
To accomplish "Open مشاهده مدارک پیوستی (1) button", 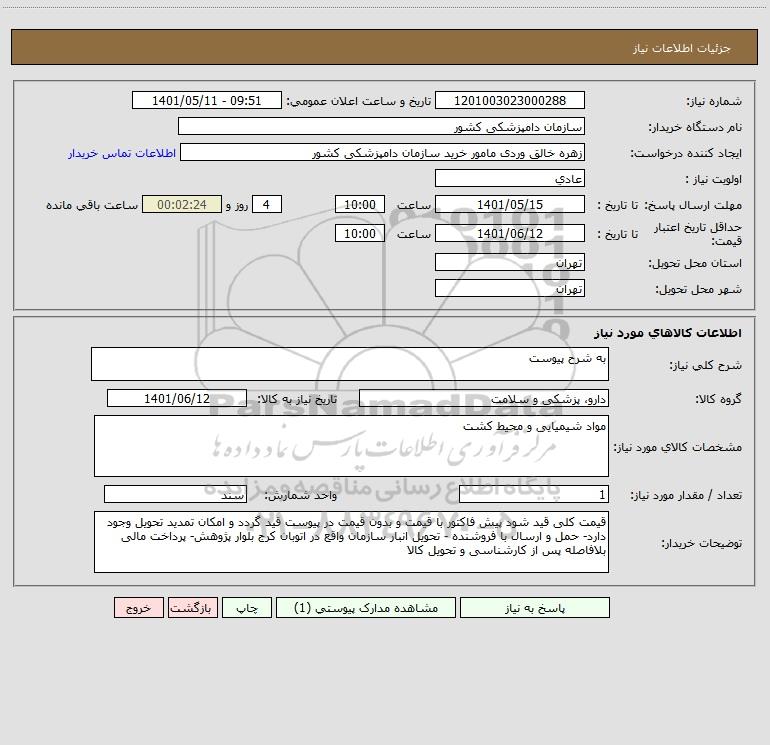I will point(366,608).
